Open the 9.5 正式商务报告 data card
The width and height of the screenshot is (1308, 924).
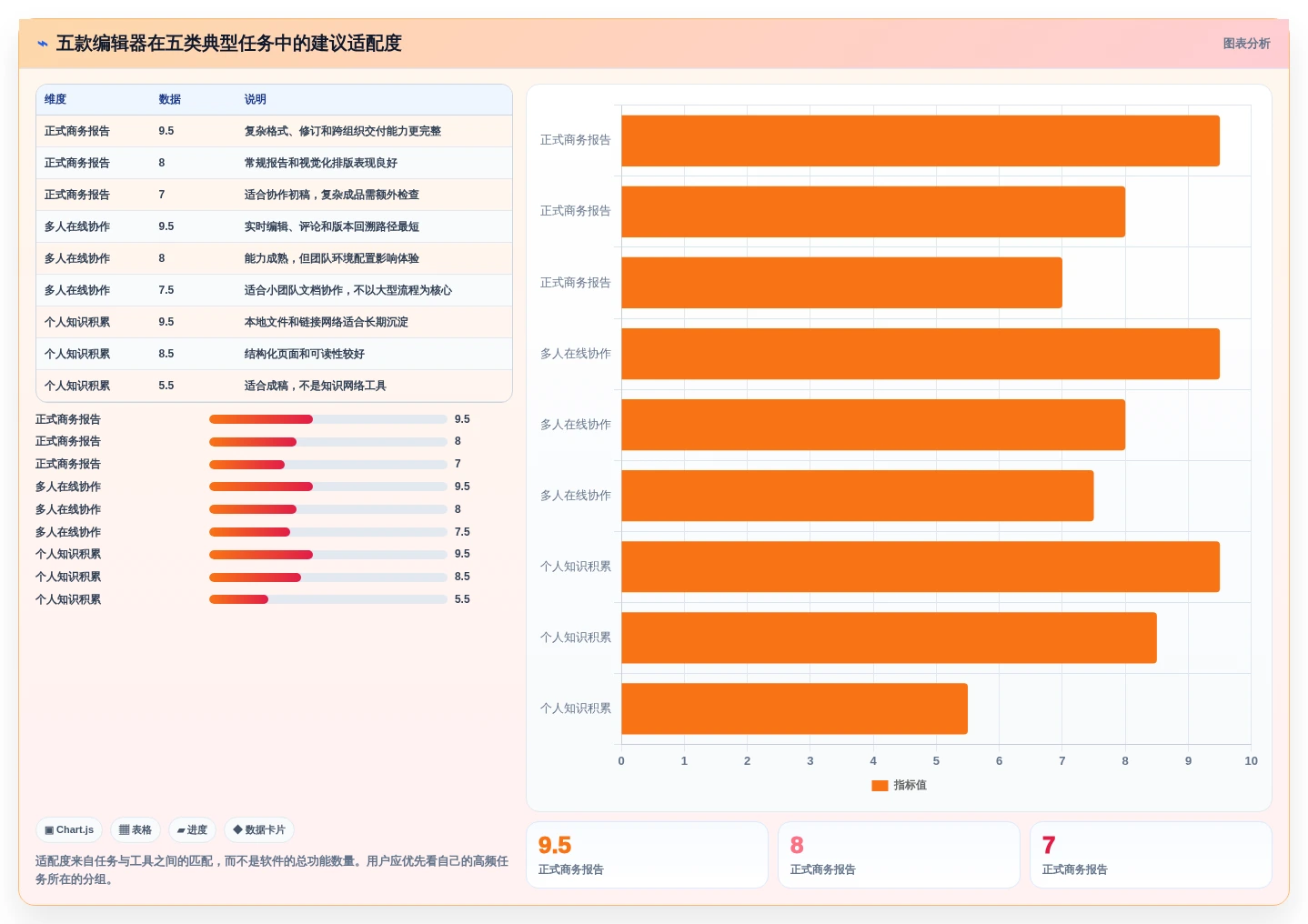647,855
